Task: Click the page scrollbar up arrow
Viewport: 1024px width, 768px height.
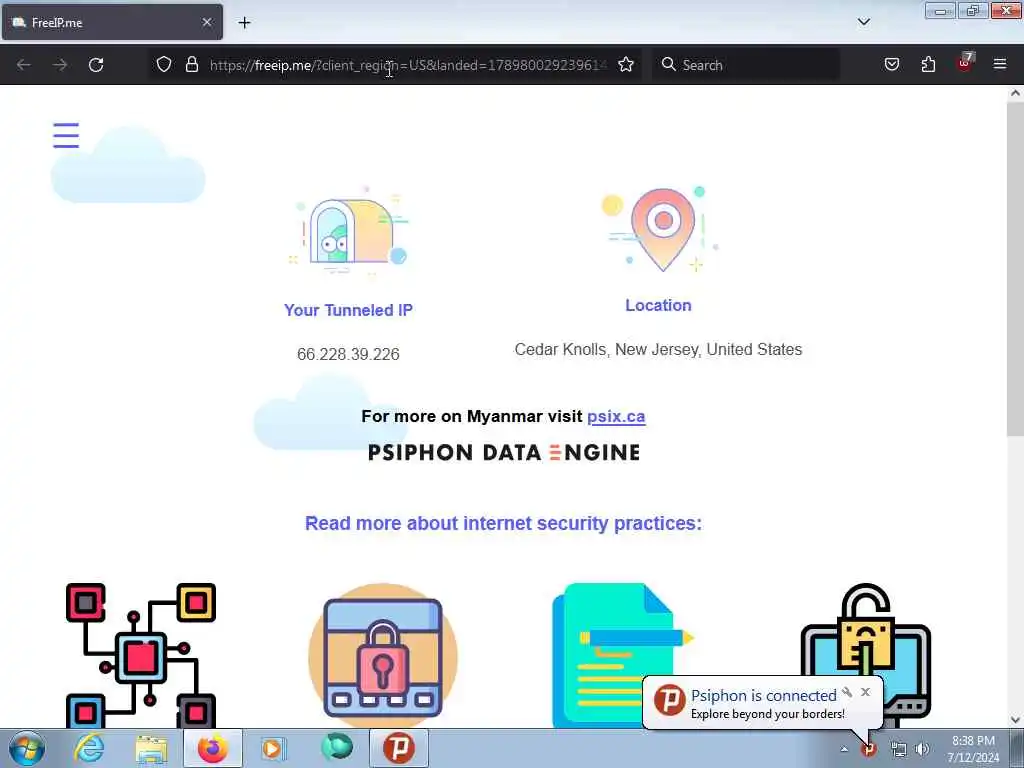Action: (x=1015, y=93)
